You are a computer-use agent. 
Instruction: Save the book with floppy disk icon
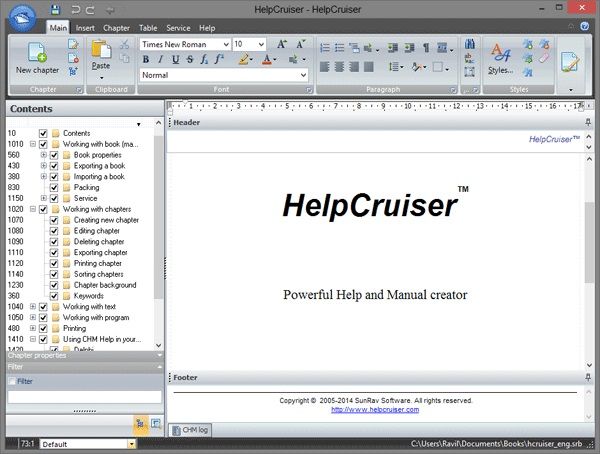click(x=55, y=10)
